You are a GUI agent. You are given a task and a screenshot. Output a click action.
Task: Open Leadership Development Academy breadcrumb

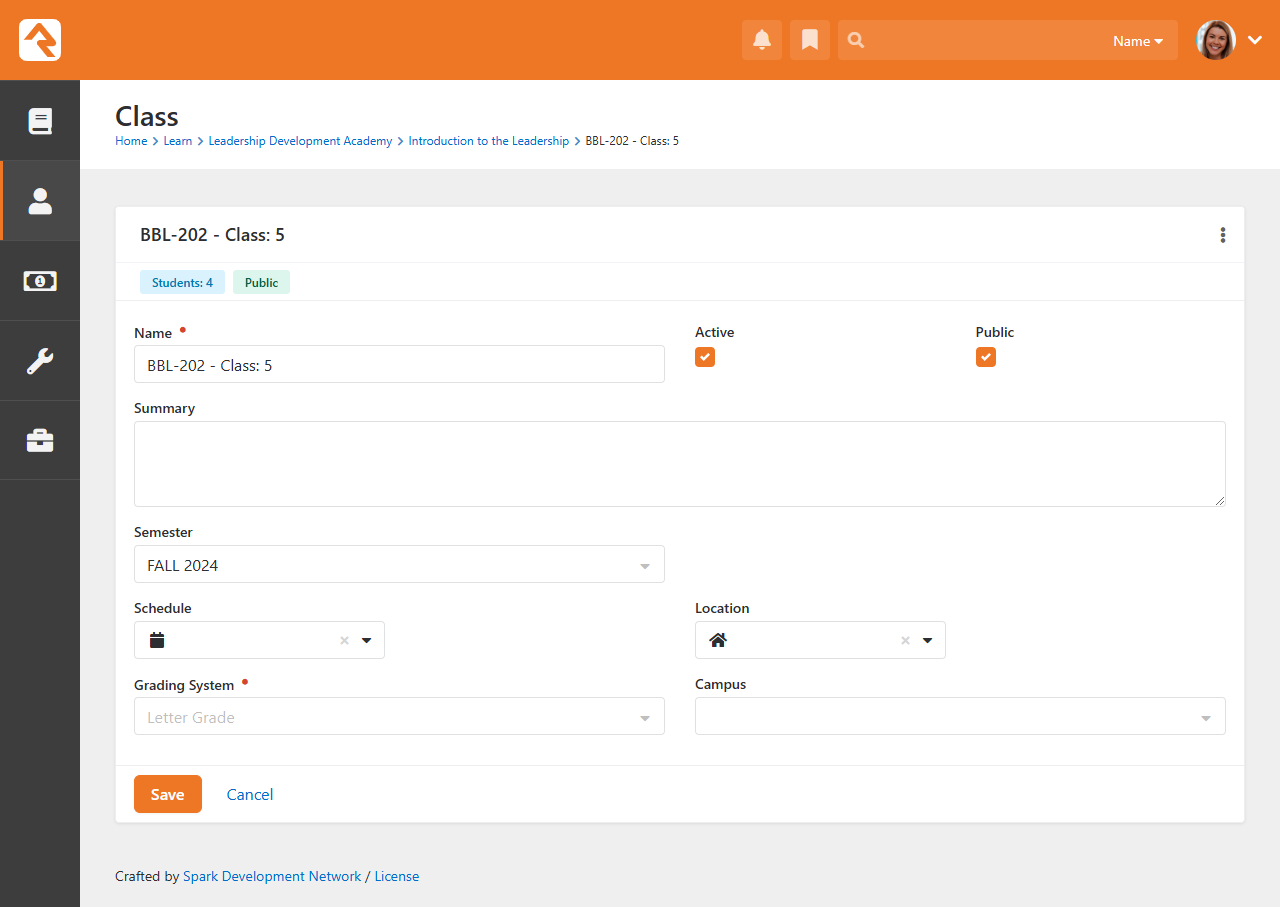tap(300, 141)
